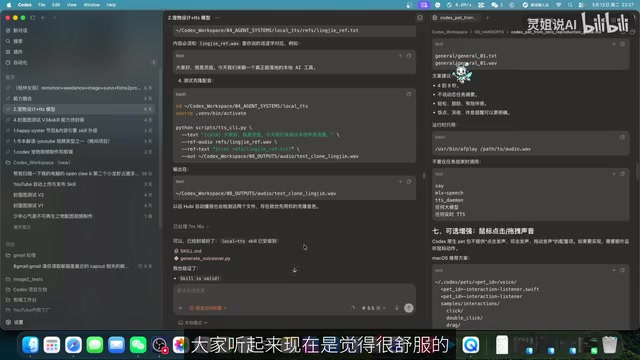640x360 pixels.
Task: Open the chat mentioning V3&skill
Action: (79, 120)
